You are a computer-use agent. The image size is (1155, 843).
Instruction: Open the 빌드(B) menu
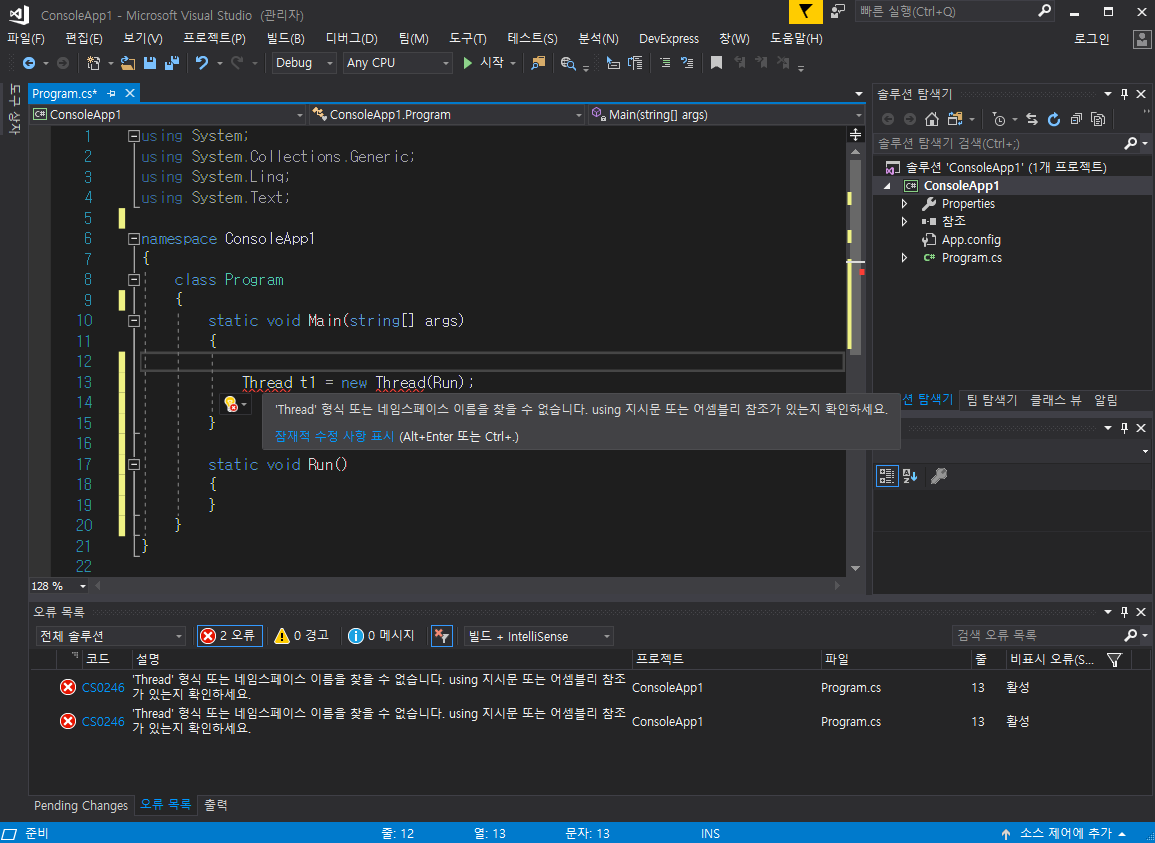point(285,39)
